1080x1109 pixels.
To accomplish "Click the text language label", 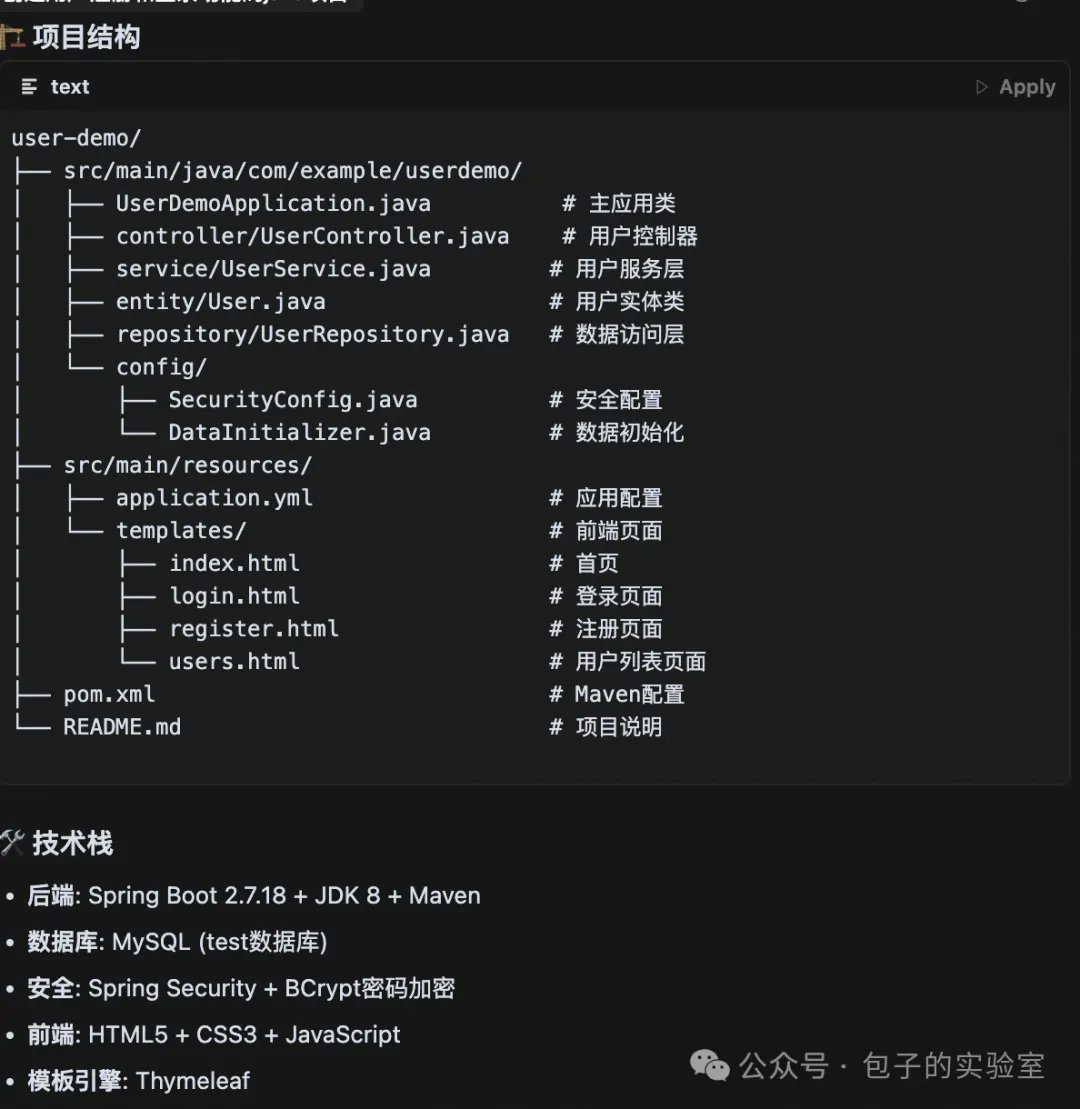I will click(x=70, y=87).
